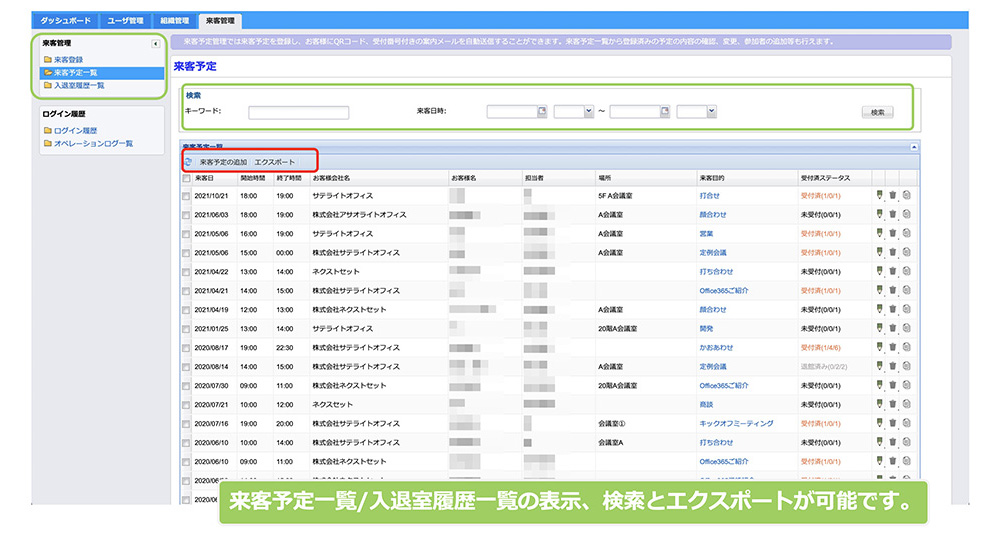
Task: Copy the 2021/01/25 visit entry
Action: 906,328
